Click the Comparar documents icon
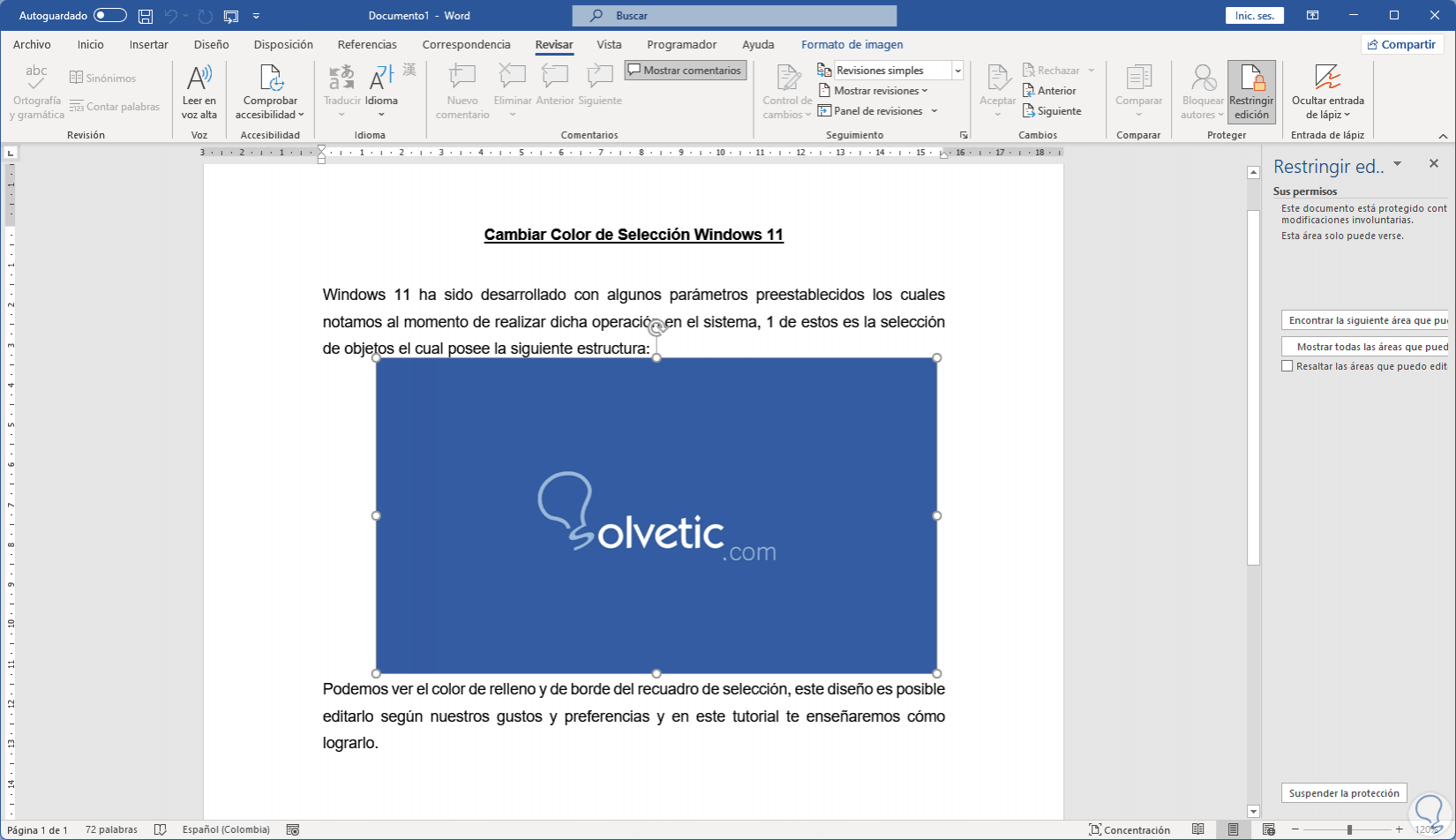 (x=1138, y=78)
